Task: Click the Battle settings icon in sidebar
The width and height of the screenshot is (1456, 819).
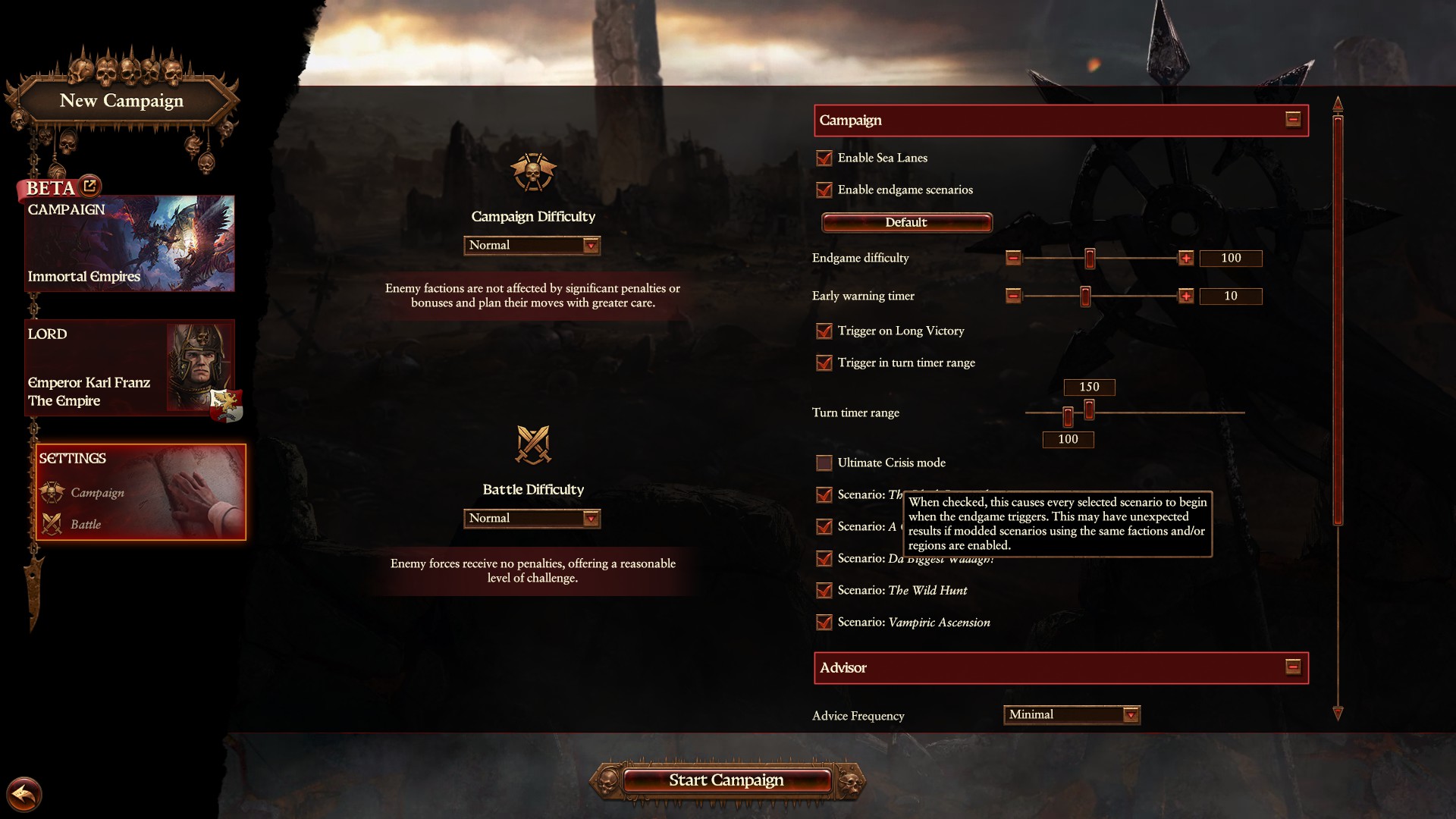Action: tap(53, 522)
